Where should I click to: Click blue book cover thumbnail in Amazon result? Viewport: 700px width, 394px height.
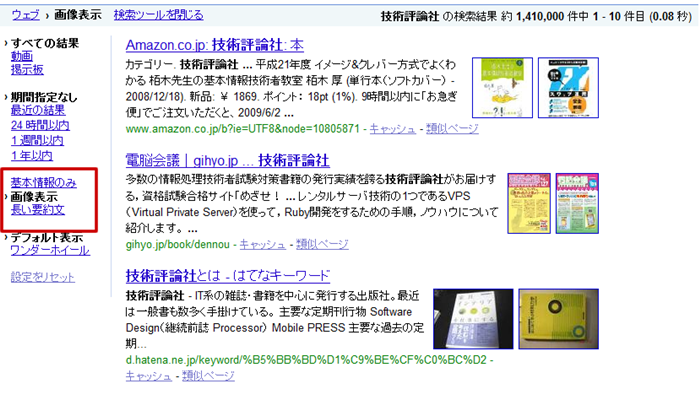coord(568,88)
